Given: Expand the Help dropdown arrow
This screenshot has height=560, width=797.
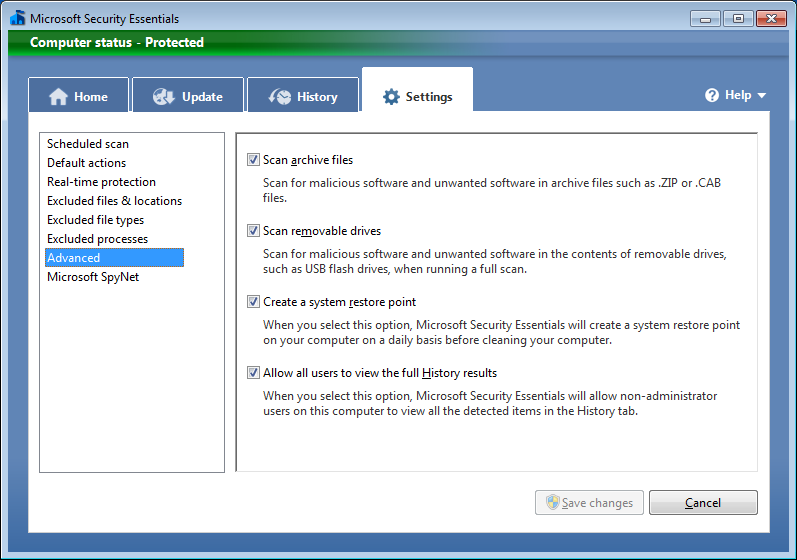Looking at the screenshot, I should [x=762, y=96].
